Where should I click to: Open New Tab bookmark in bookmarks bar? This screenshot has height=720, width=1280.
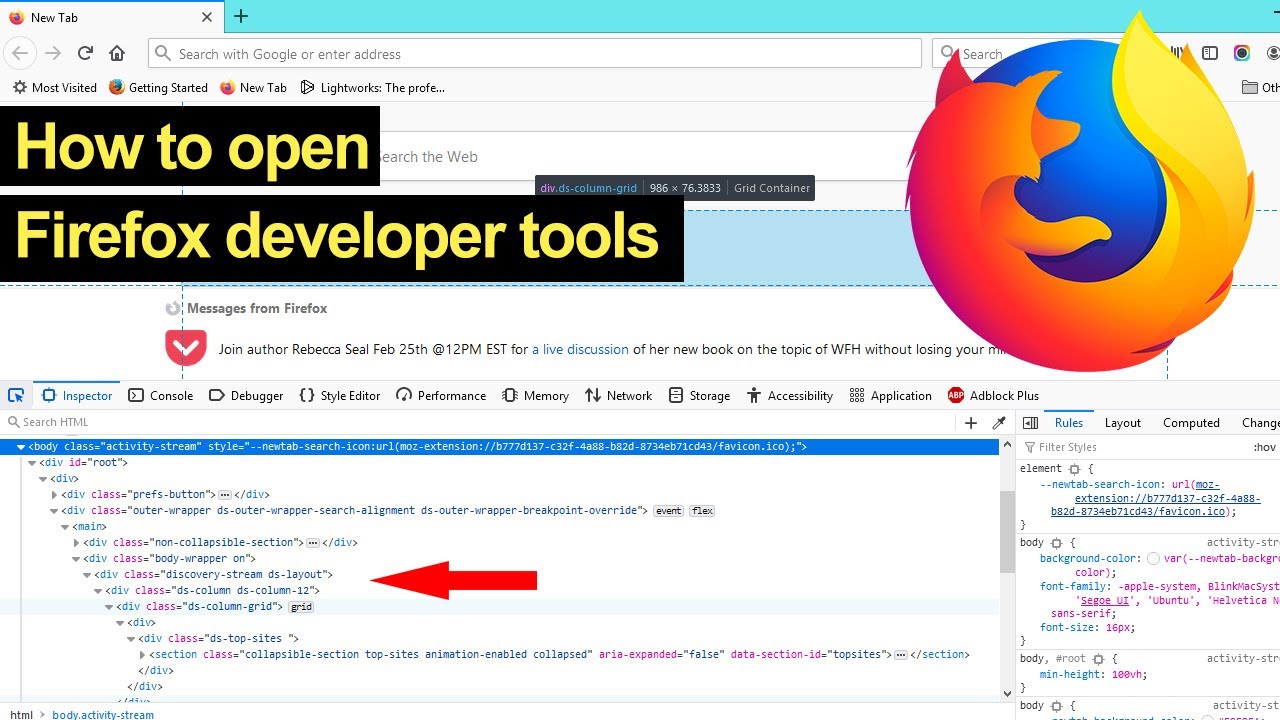[253, 87]
